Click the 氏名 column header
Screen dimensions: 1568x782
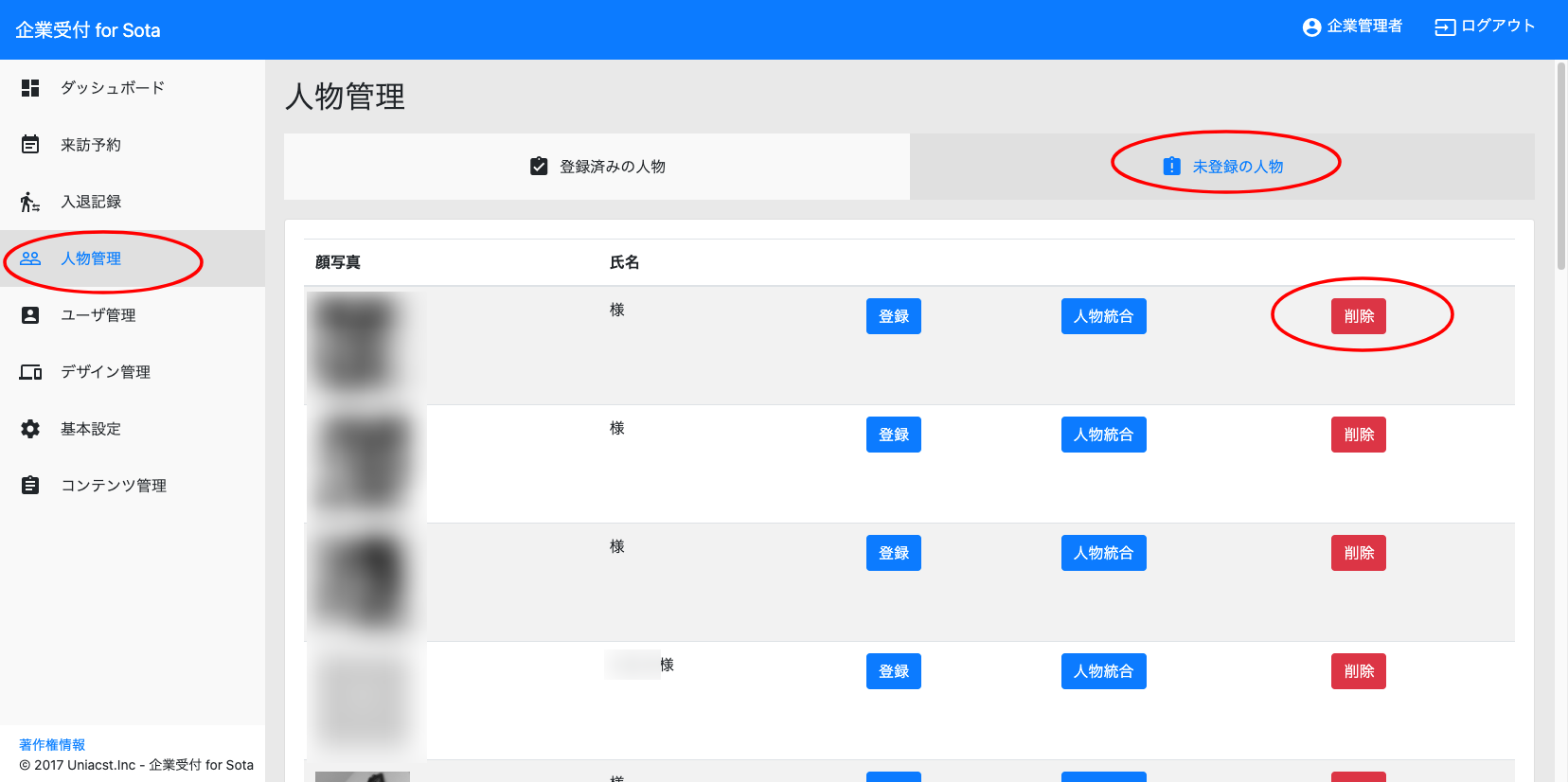pos(625,262)
